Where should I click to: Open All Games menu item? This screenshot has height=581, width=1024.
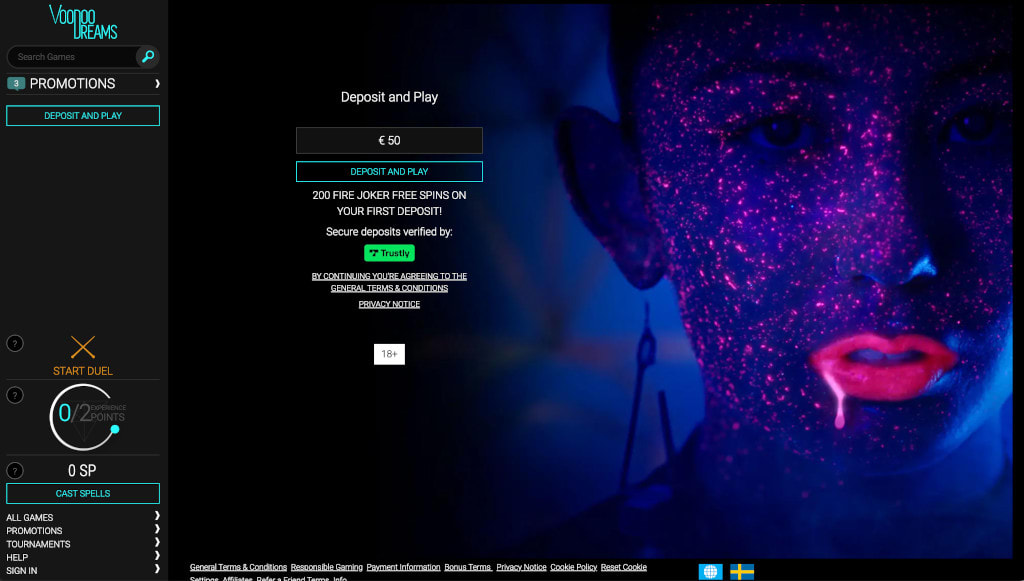(x=30, y=518)
